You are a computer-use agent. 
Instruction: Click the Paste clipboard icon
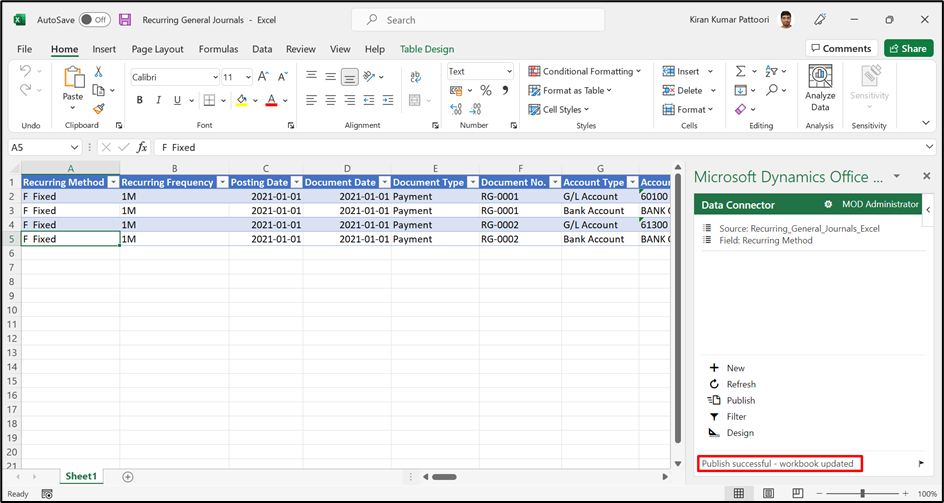click(73, 78)
